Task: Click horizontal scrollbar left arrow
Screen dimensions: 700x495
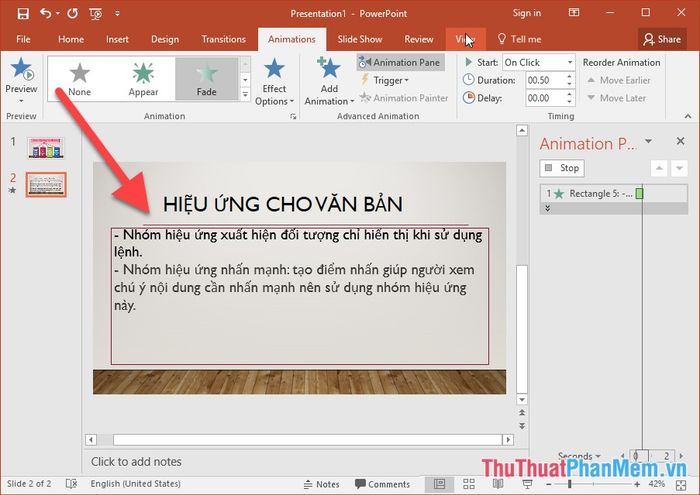Action: click(91, 440)
